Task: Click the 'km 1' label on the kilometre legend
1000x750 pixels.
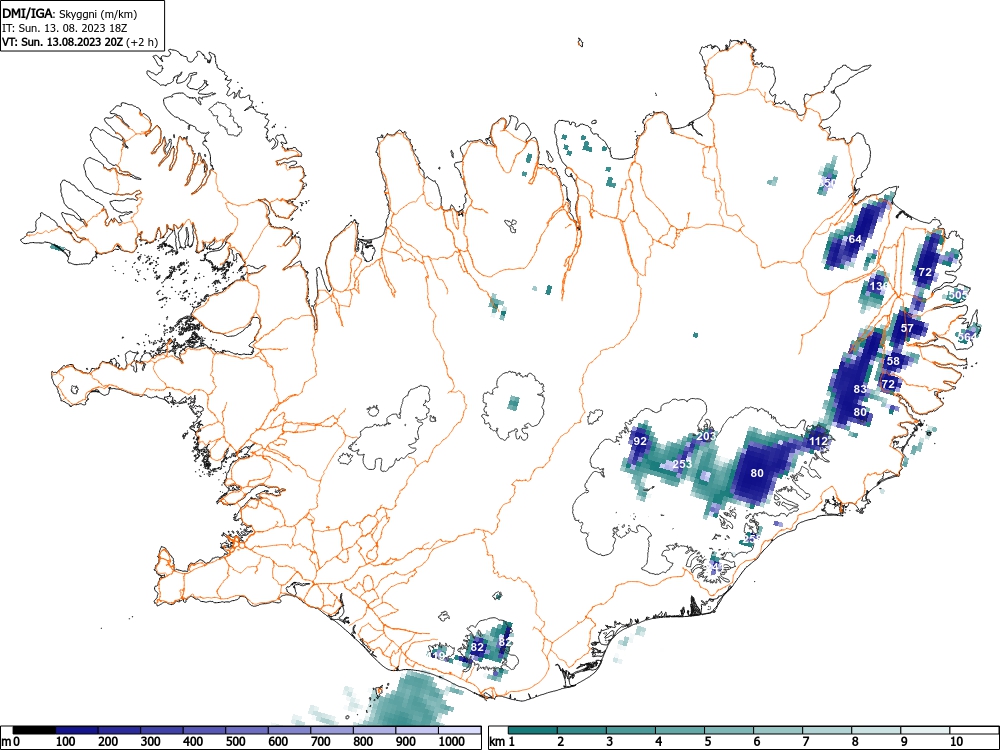Action: 503,742
